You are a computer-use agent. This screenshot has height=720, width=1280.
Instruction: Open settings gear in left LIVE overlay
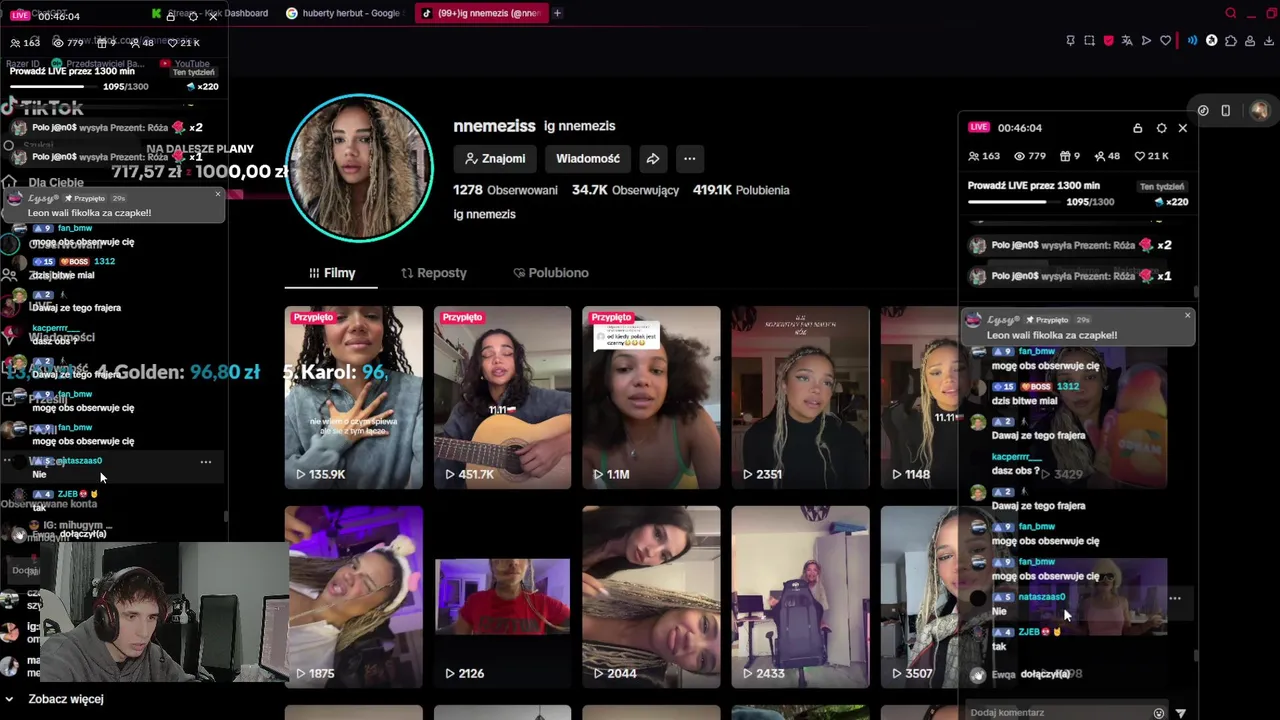(192, 16)
